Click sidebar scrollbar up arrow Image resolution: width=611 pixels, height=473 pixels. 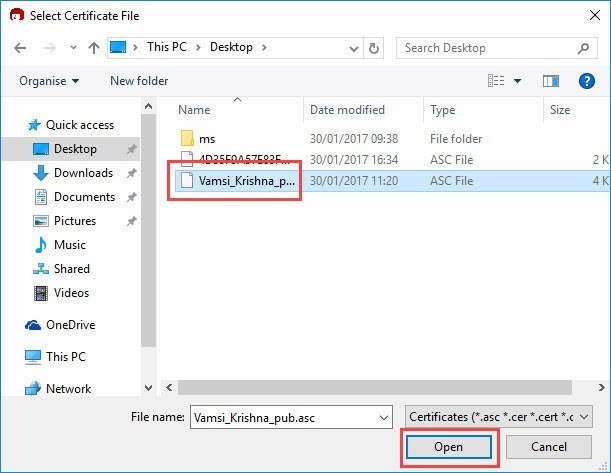tap(148, 106)
